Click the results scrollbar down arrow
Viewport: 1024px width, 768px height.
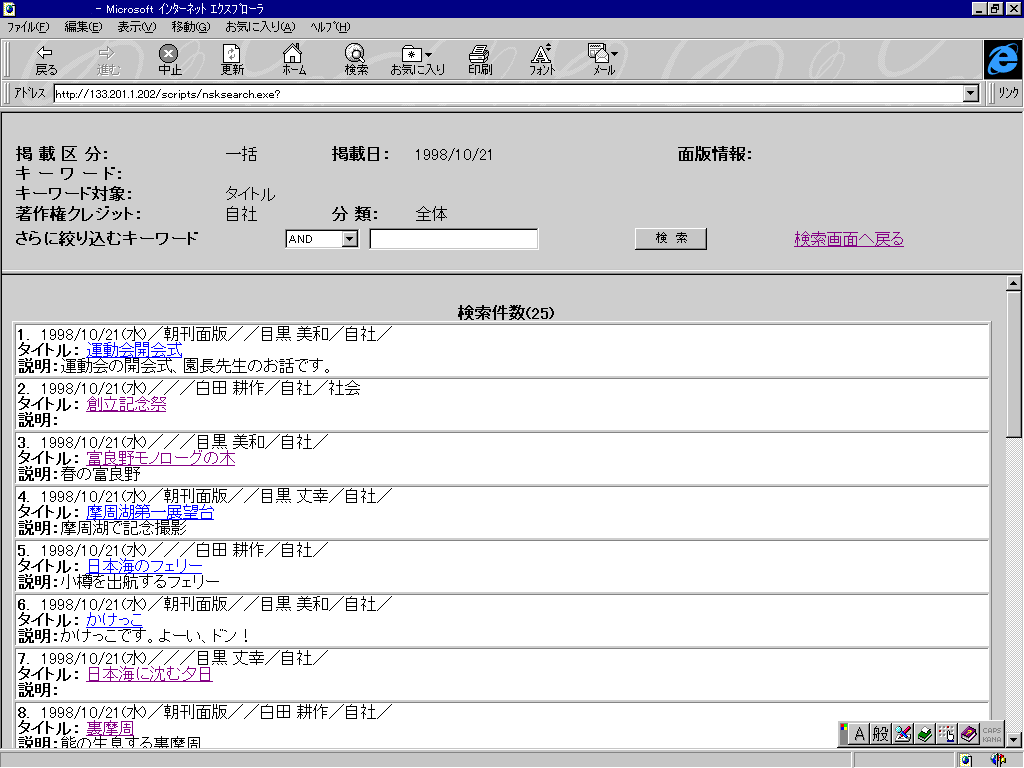[x=1014, y=740]
